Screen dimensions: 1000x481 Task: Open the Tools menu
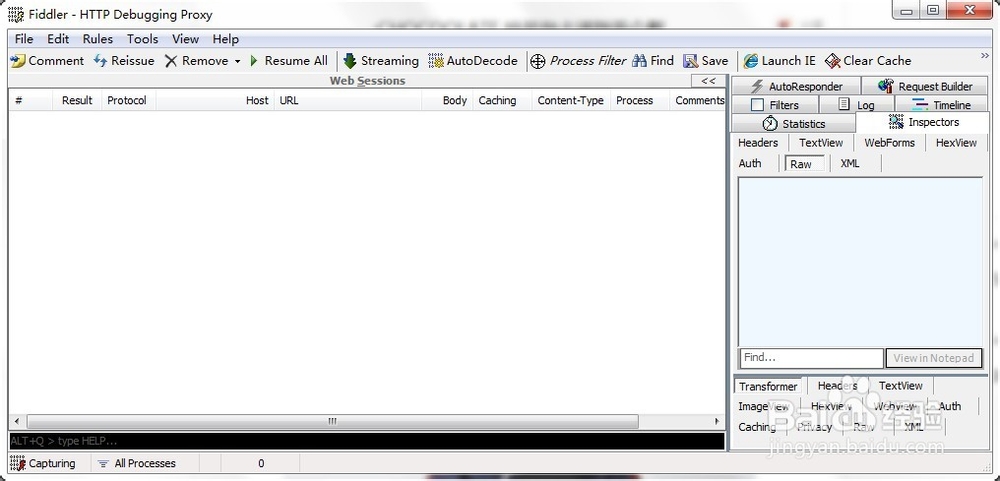(142, 39)
